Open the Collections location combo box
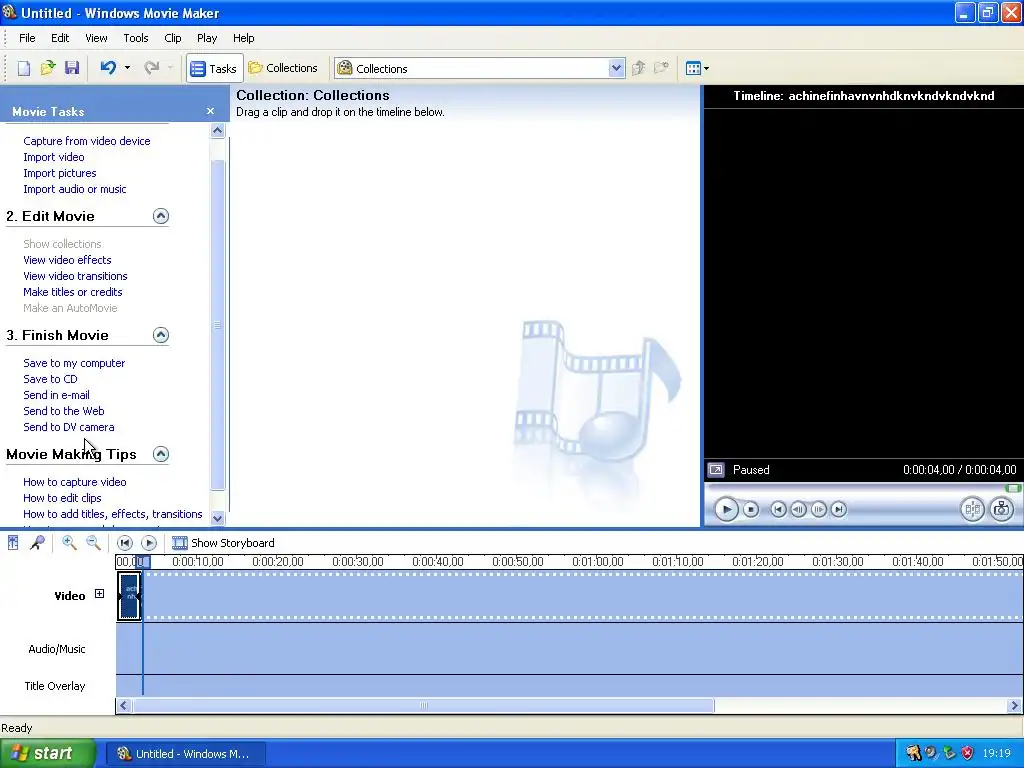Viewport: 1024px width, 768px height. pyautogui.click(x=479, y=68)
